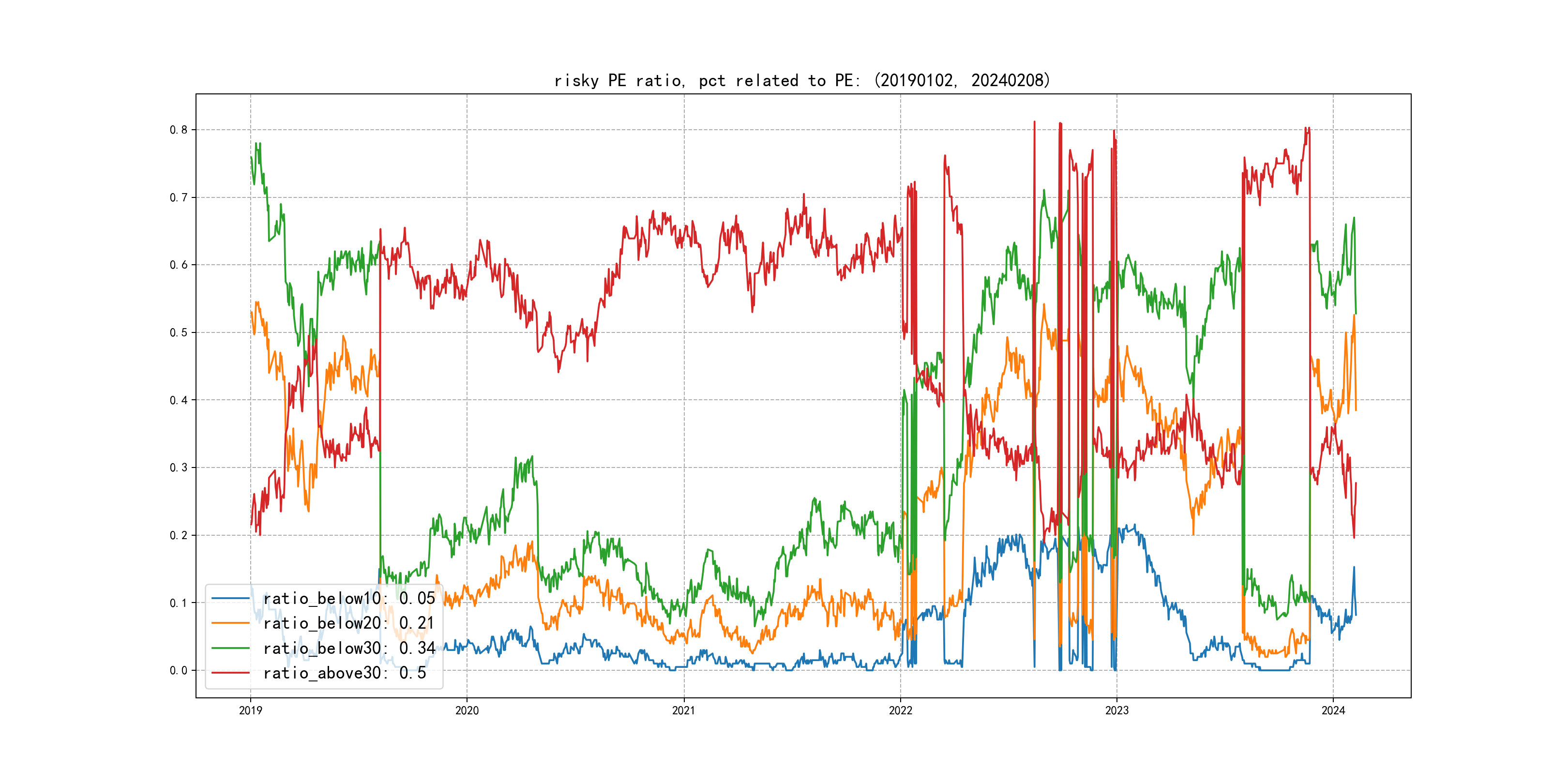Click the 0.7 y-axis tick label
1568x784 pixels.
[179, 197]
